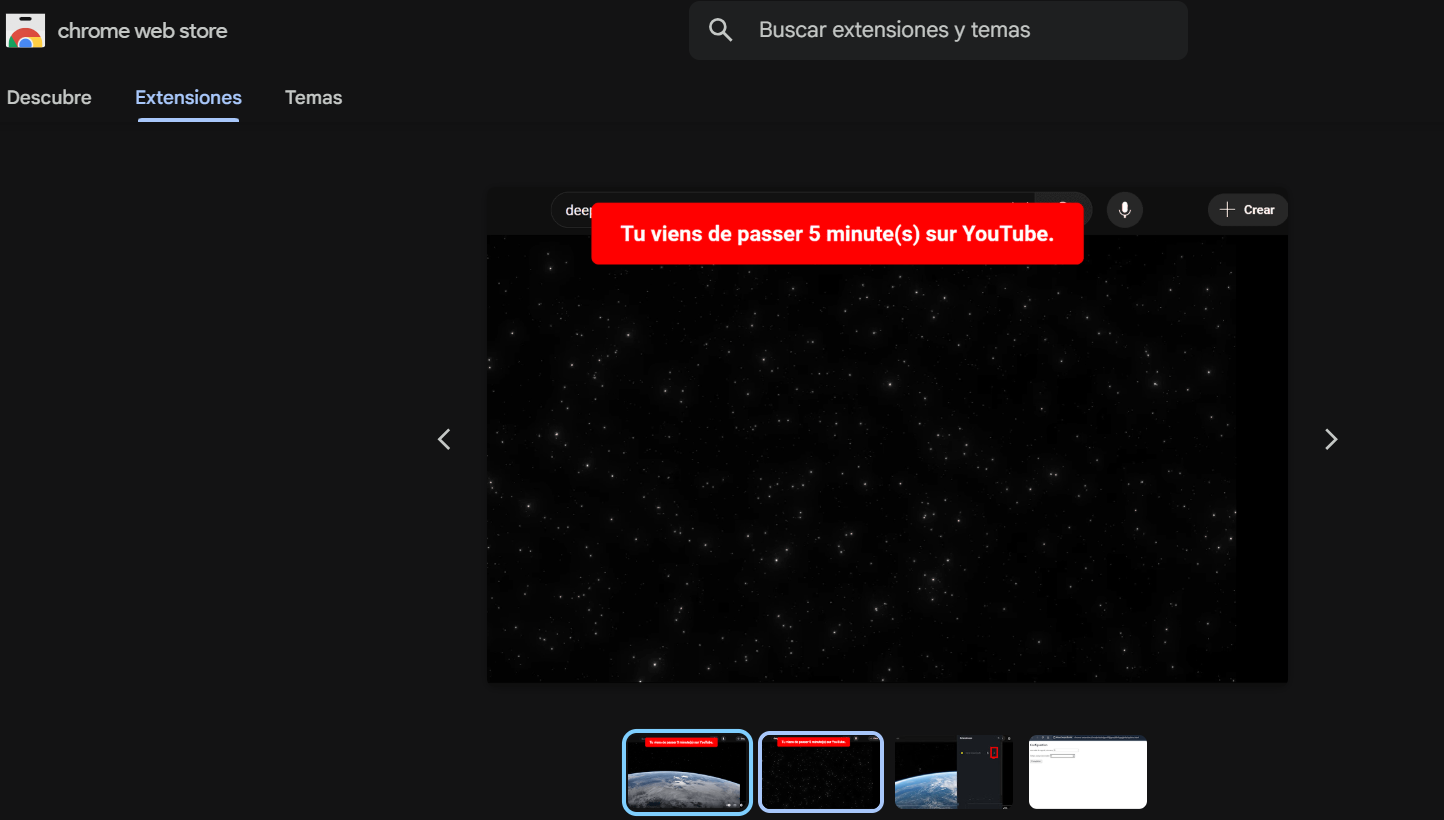The image size is (1444, 820).
Task: Focus the "Buscar extensiones y temas" search field
Action: 938,30
